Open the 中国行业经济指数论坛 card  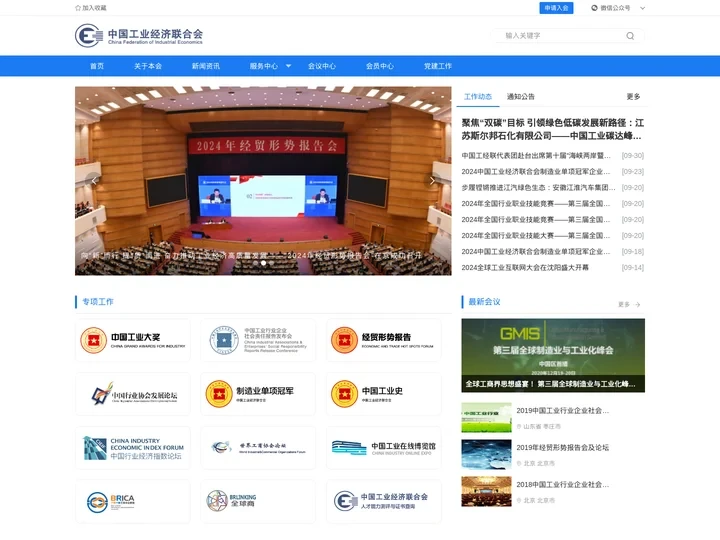133,448
